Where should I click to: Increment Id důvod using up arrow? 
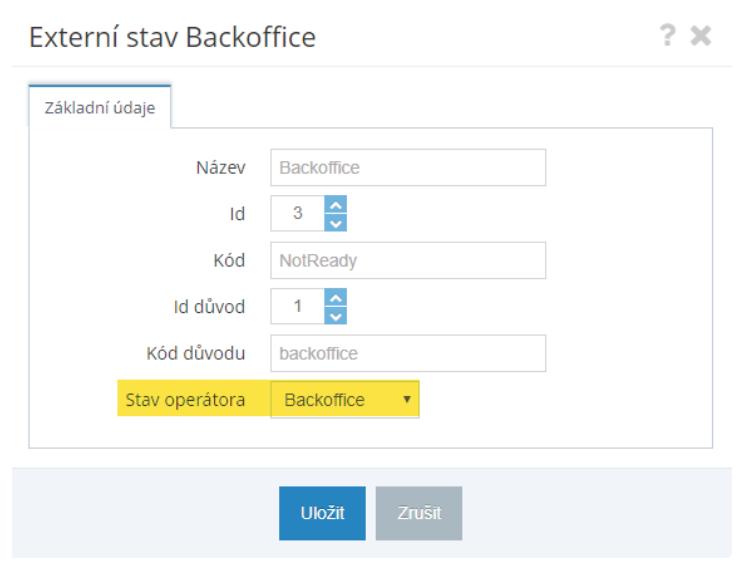click(336, 298)
